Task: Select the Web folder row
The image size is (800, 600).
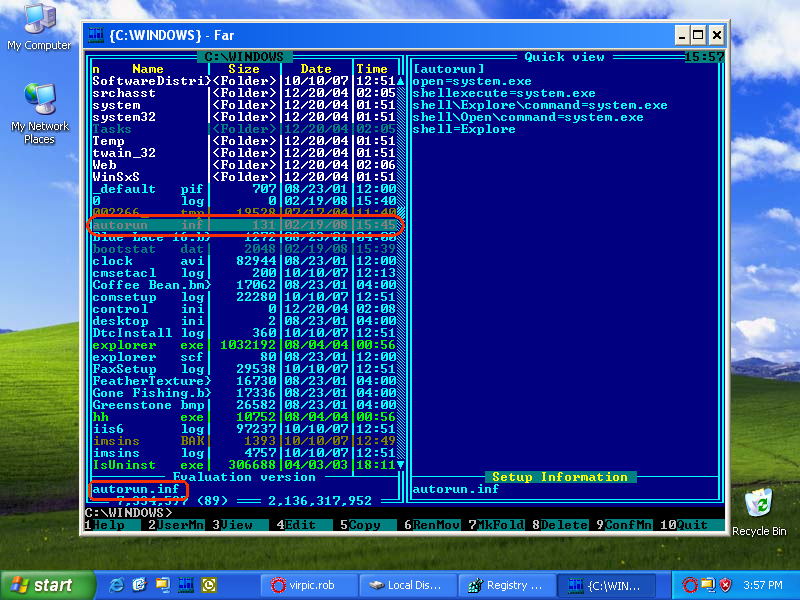Action: (244, 165)
